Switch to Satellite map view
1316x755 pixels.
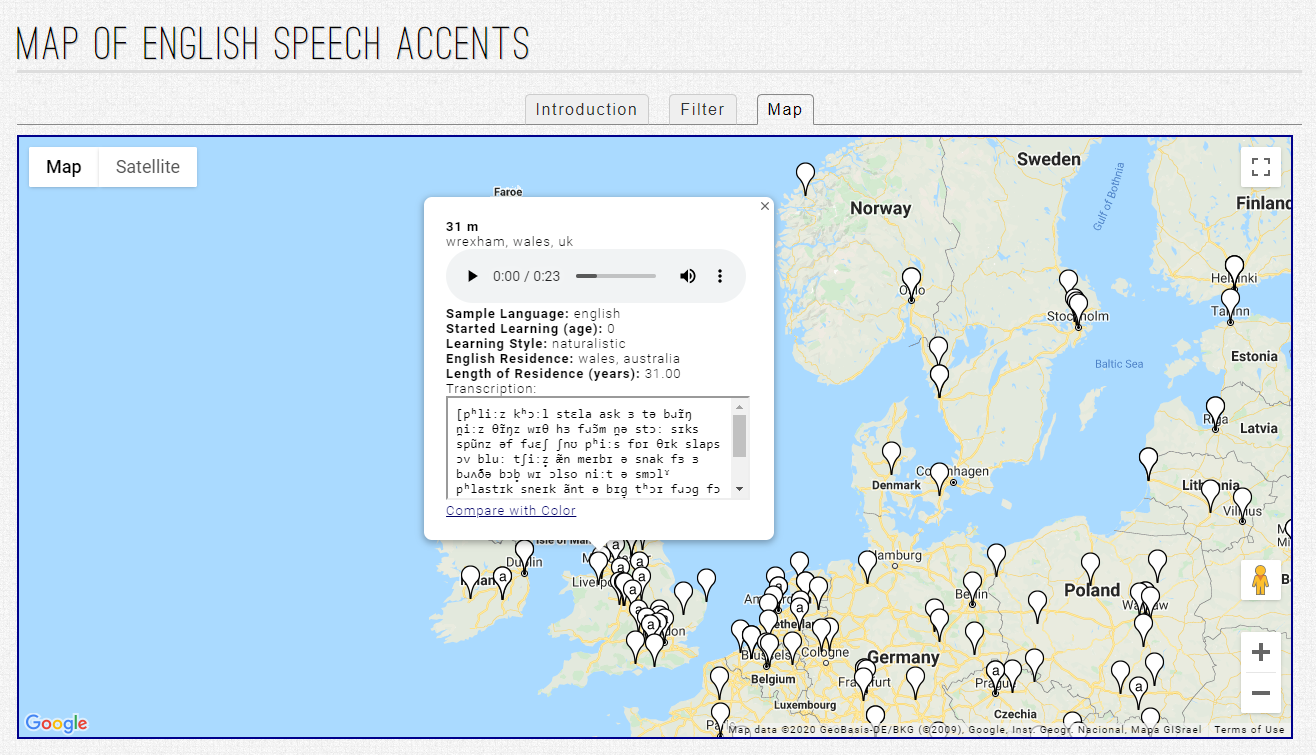(x=147, y=167)
